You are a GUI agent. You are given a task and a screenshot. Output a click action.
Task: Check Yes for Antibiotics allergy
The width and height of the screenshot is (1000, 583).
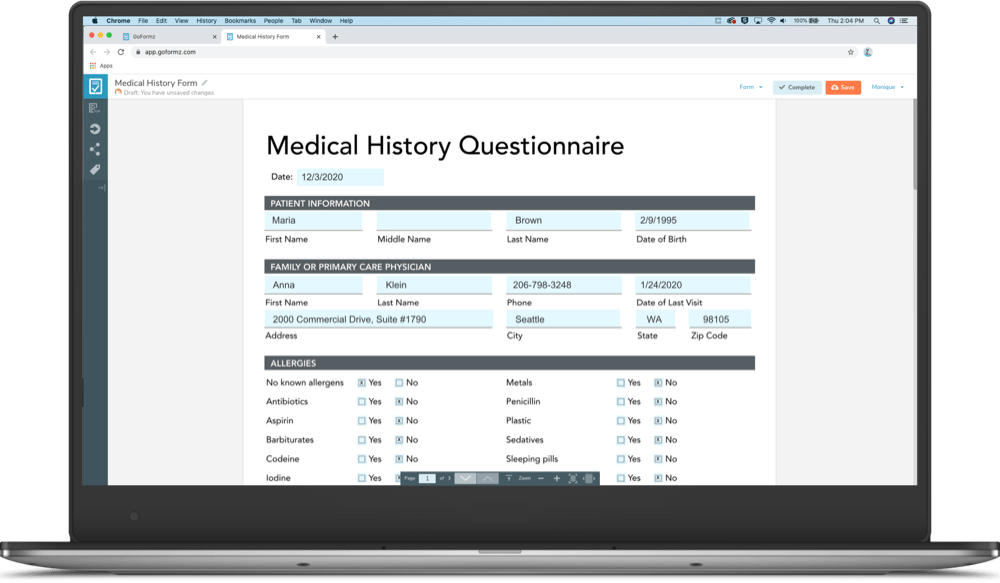point(362,401)
